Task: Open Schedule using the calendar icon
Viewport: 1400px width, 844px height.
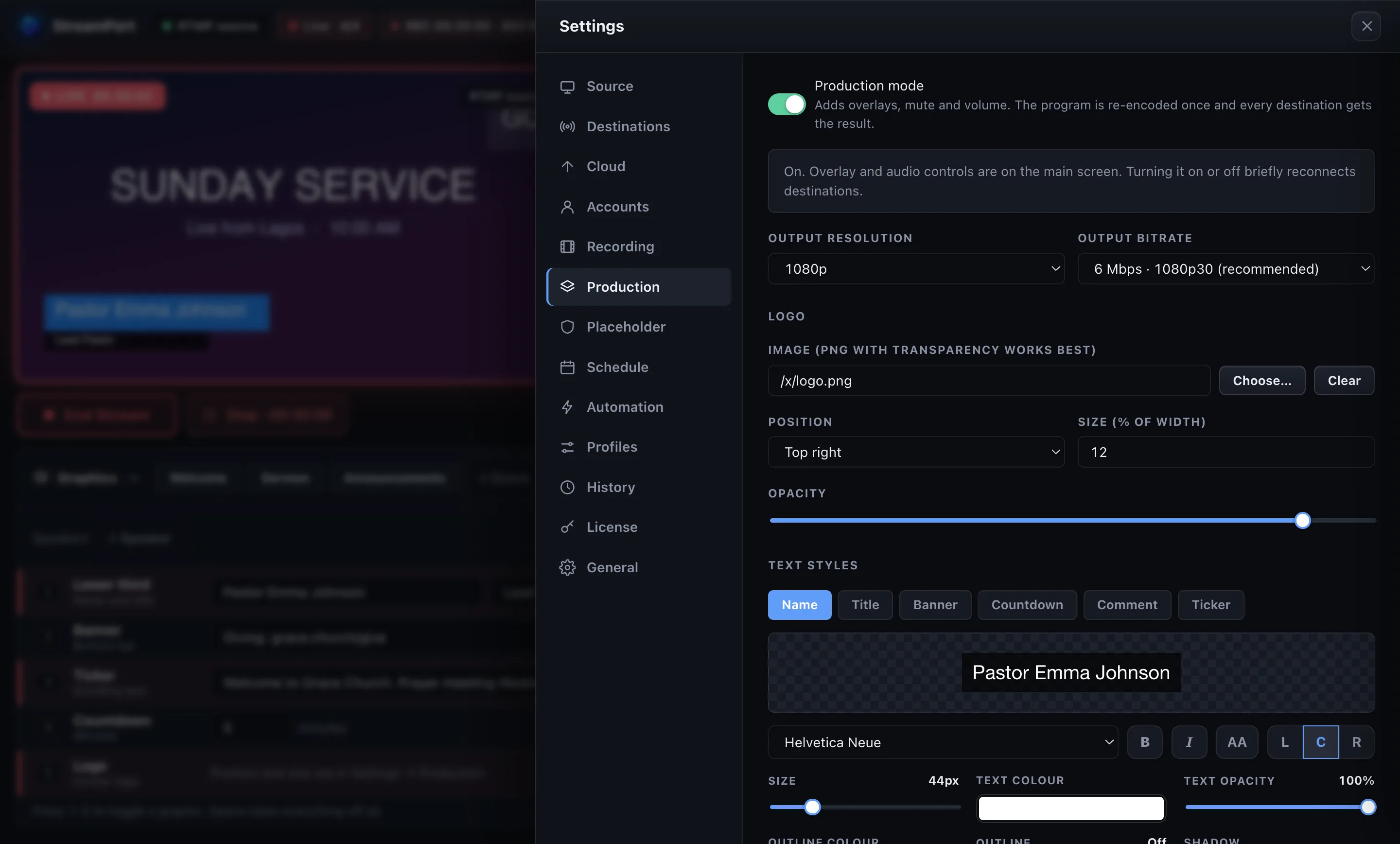Action: point(567,367)
